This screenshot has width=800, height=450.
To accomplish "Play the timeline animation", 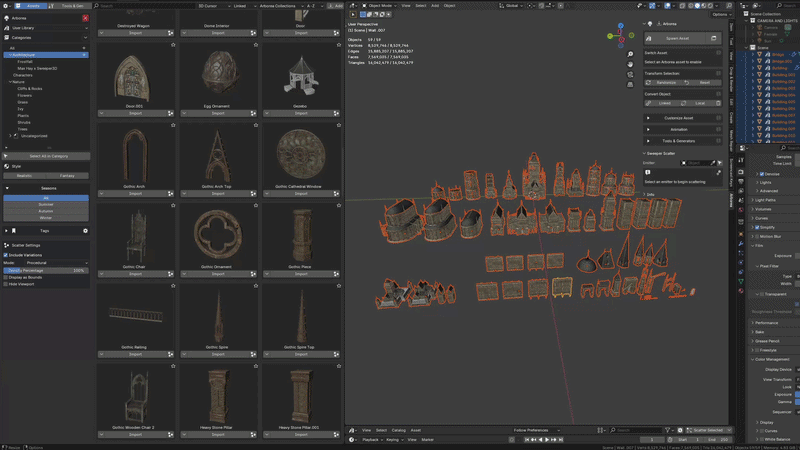I will 547,439.
